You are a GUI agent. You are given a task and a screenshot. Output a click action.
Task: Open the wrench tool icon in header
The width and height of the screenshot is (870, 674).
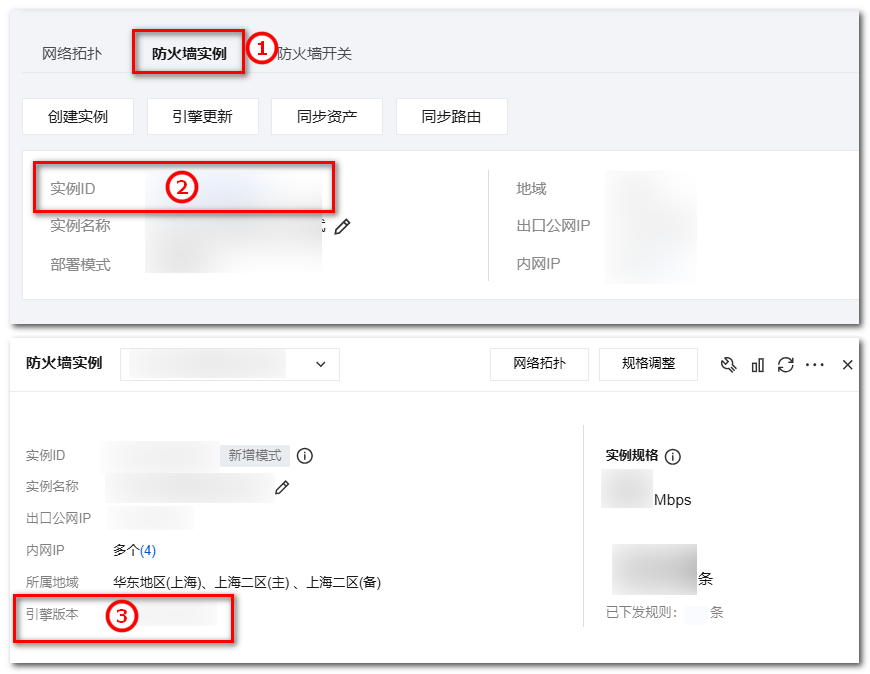coord(729,364)
